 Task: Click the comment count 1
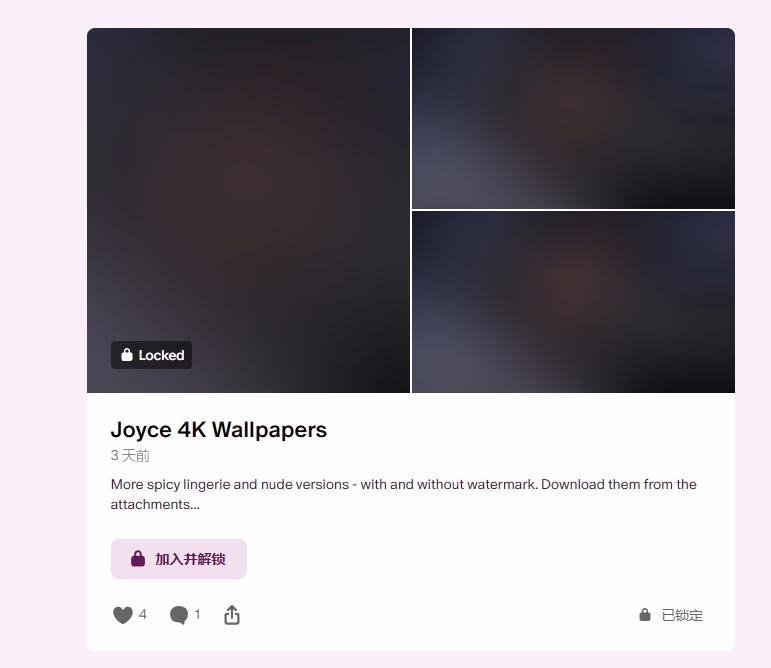tap(197, 614)
